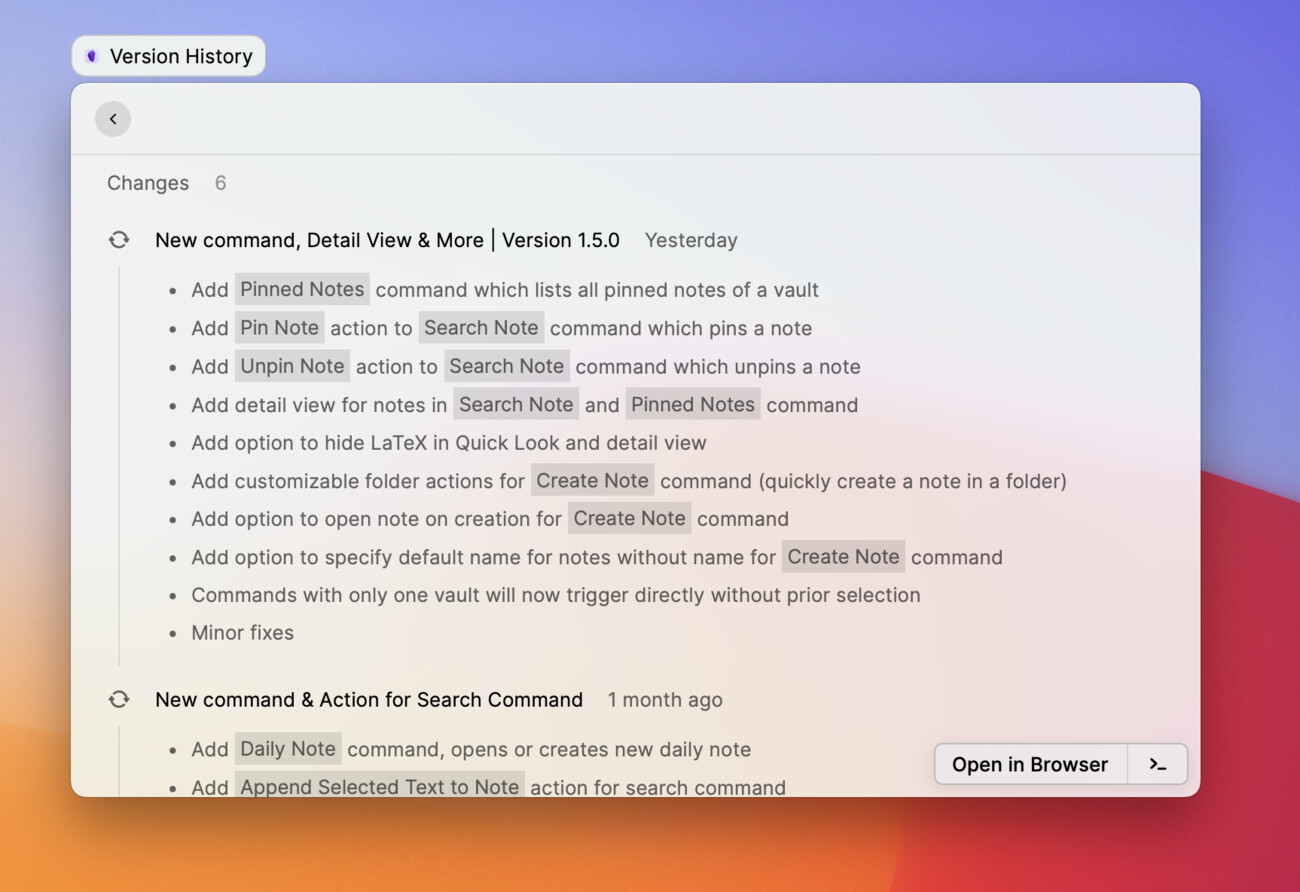Click the update icon next to New command & Action entry

coord(119,699)
